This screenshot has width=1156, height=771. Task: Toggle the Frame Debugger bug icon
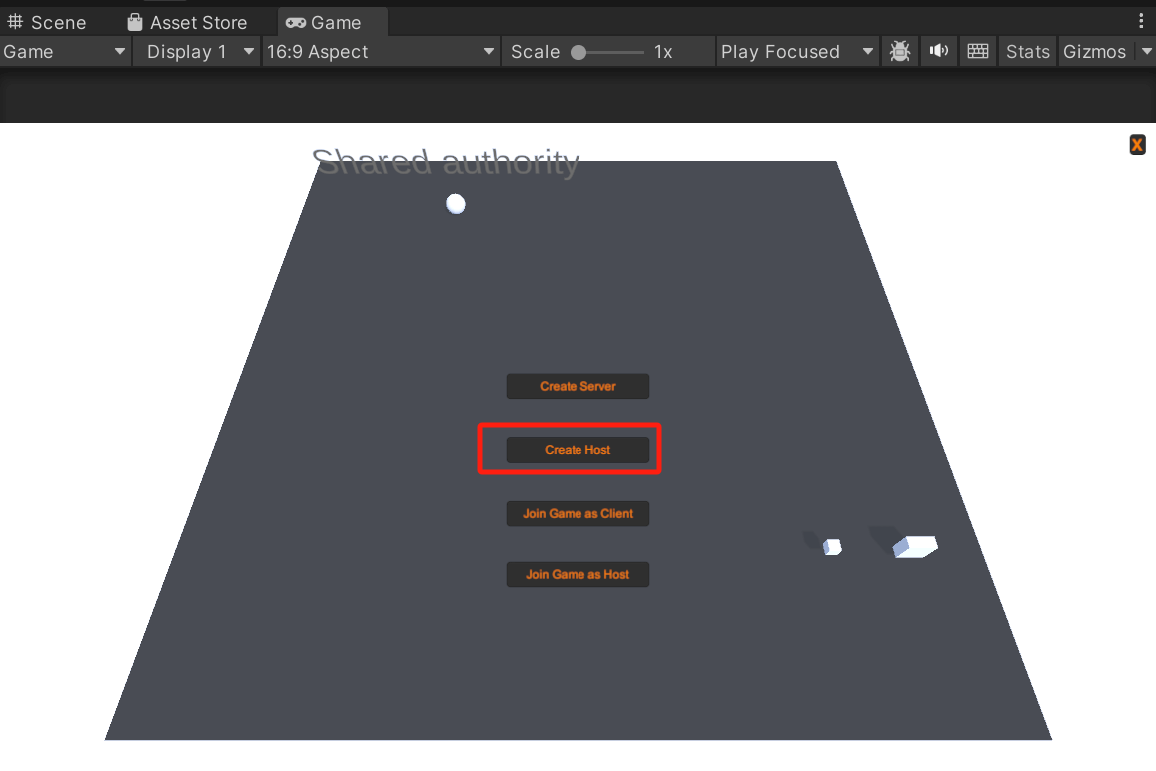pyautogui.click(x=900, y=52)
